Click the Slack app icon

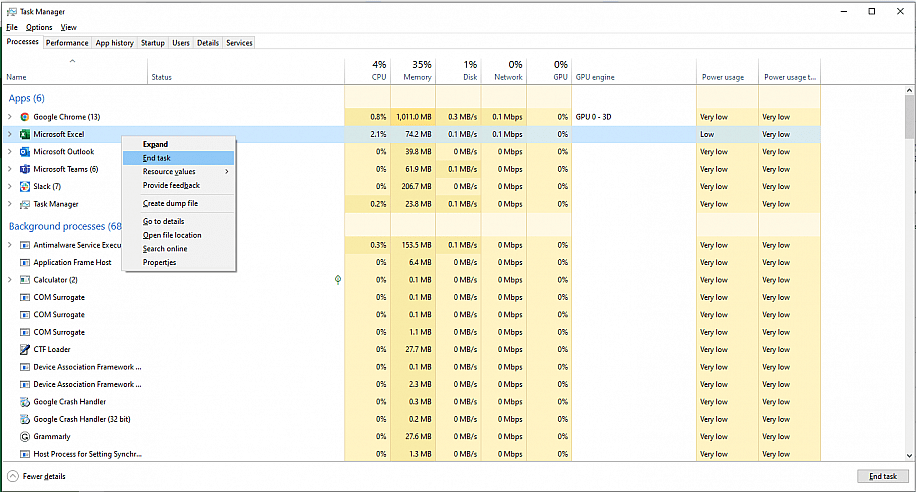pos(25,186)
